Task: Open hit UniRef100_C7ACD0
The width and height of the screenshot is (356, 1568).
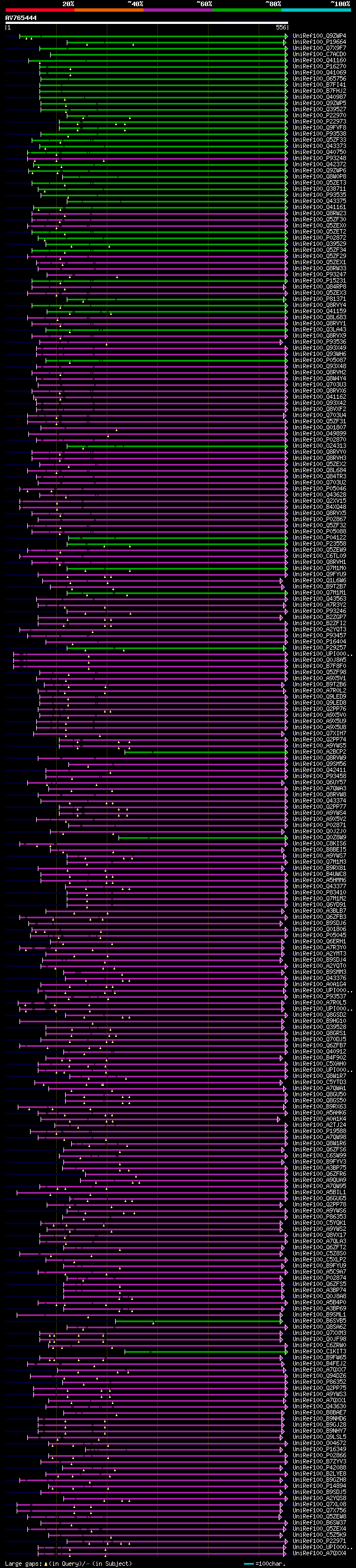Action: [x=319, y=54]
